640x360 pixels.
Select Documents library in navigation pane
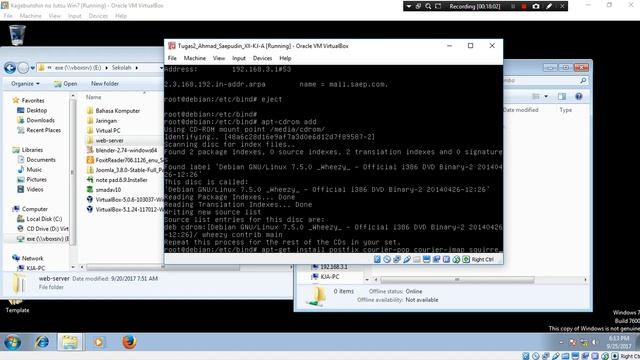point(36,160)
